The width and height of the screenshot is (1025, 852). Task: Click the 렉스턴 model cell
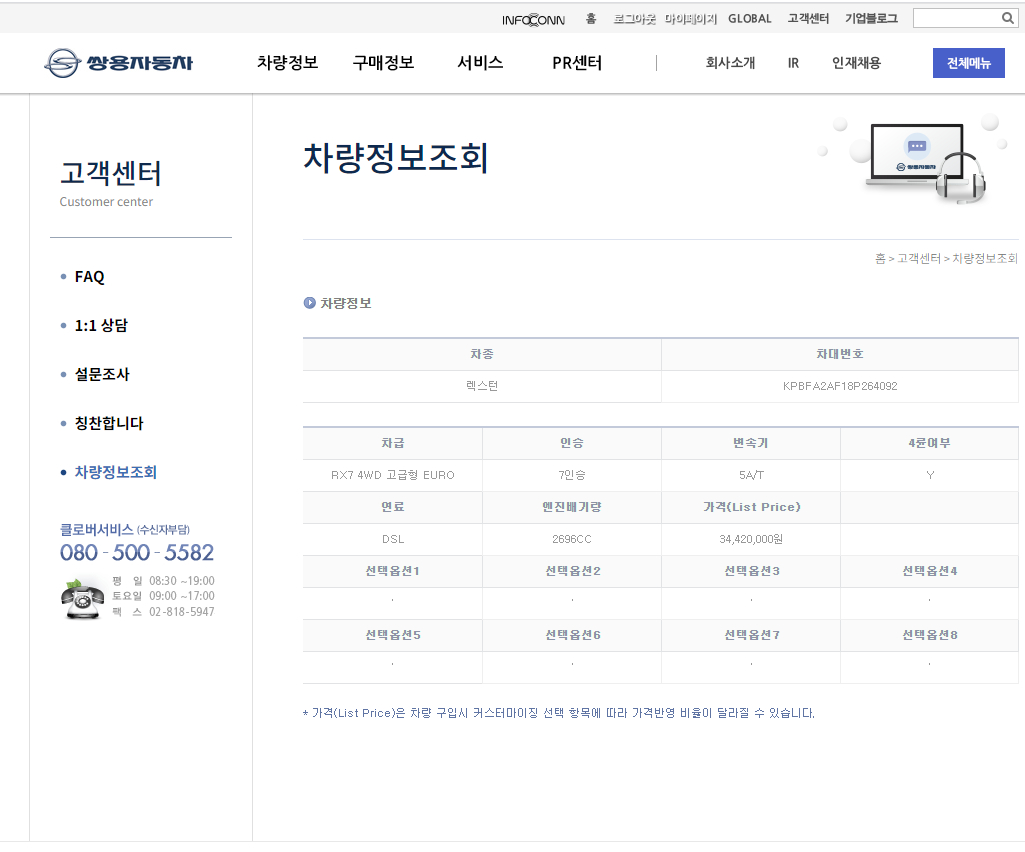pos(482,386)
